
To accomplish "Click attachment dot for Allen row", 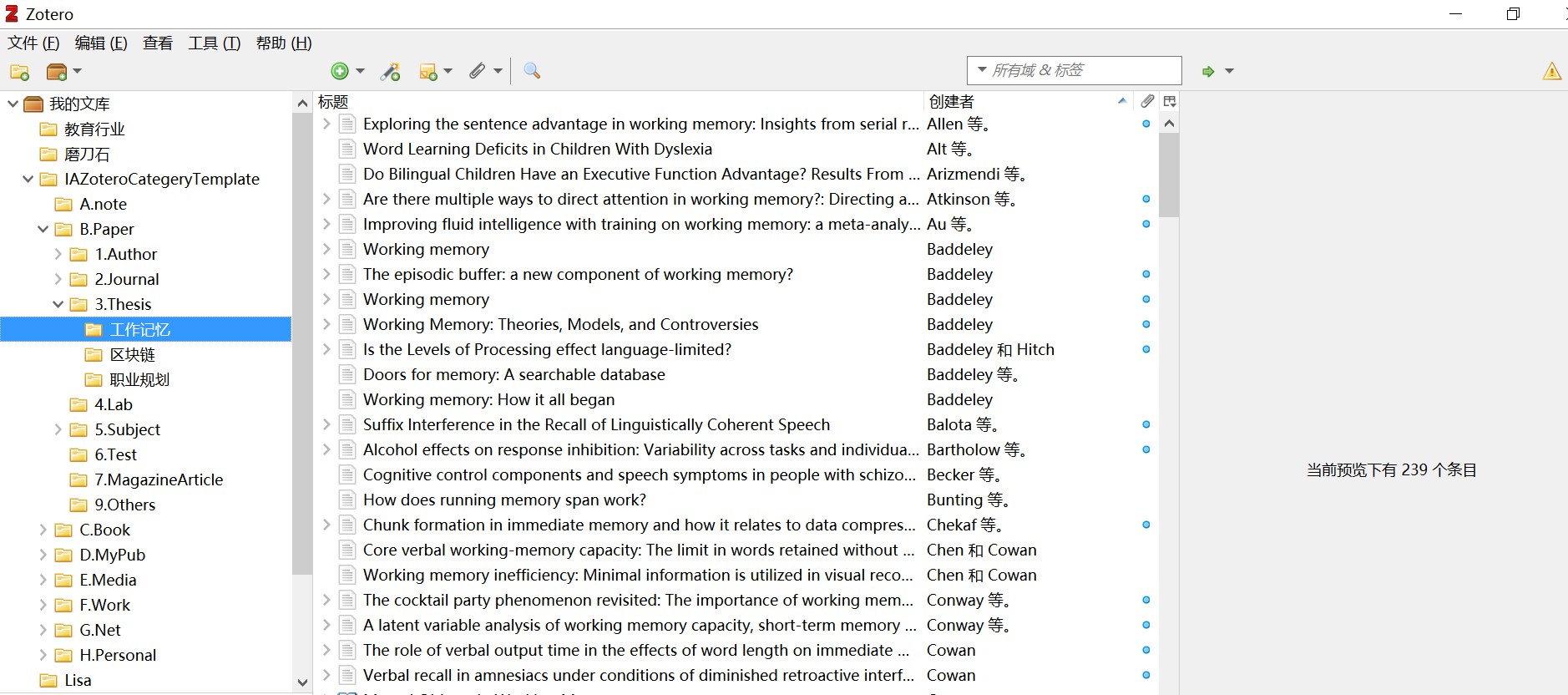I will [x=1146, y=124].
